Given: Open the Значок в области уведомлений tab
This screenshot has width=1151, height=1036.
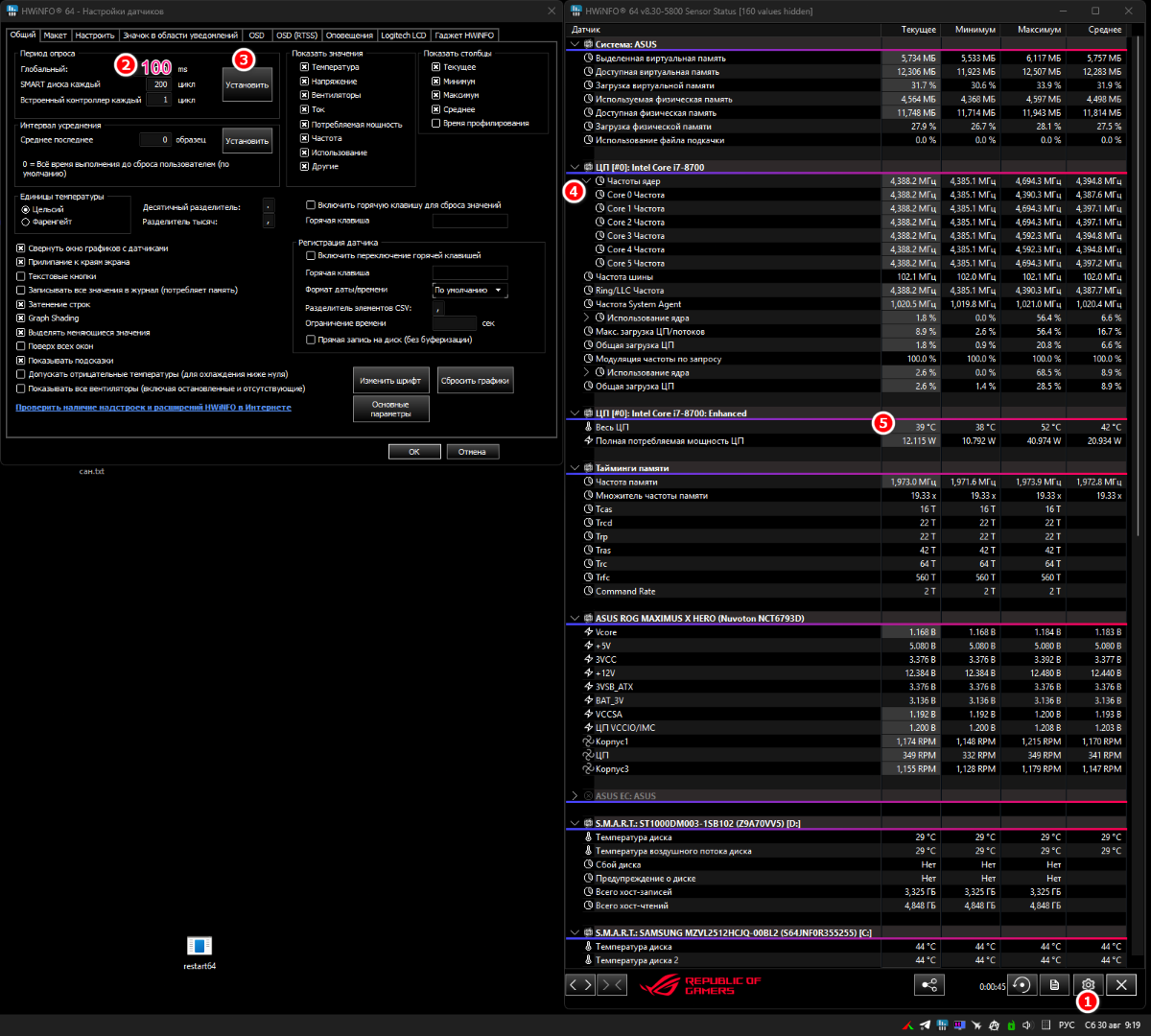Looking at the screenshot, I should pos(180,35).
